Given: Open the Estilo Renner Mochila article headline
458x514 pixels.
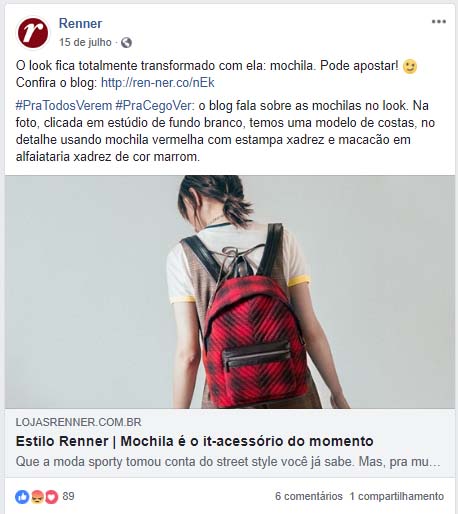Looking at the screenshot, I should pos(194,441).
